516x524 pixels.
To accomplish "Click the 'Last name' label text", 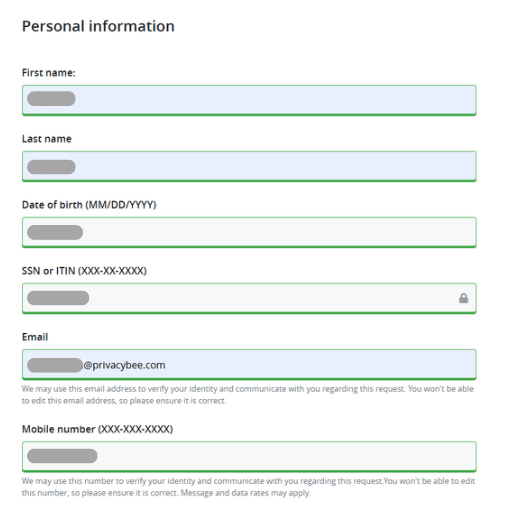I will pyautogui.click(x=47, y=139).
